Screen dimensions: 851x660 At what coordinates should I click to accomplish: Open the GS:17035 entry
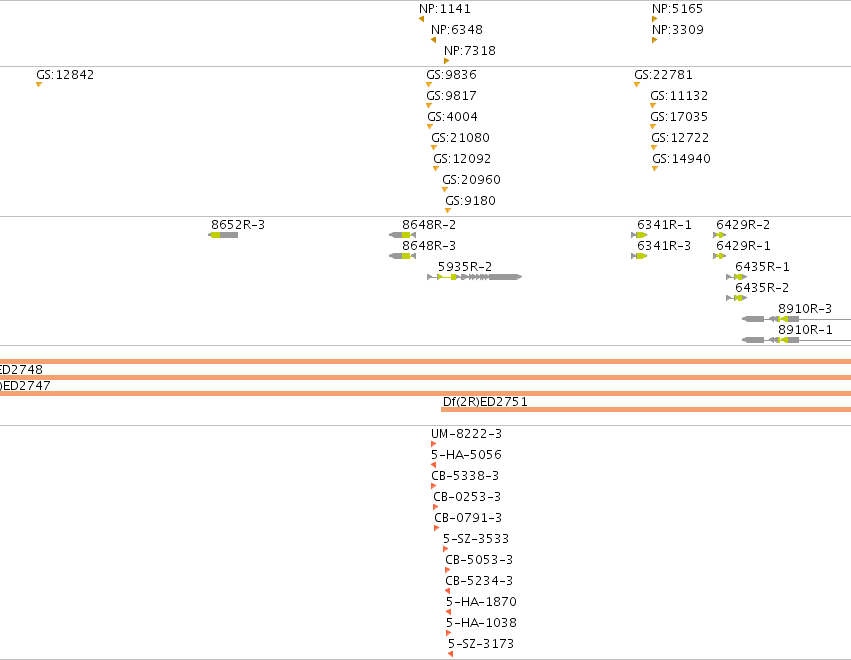click(x=679, y=117)
